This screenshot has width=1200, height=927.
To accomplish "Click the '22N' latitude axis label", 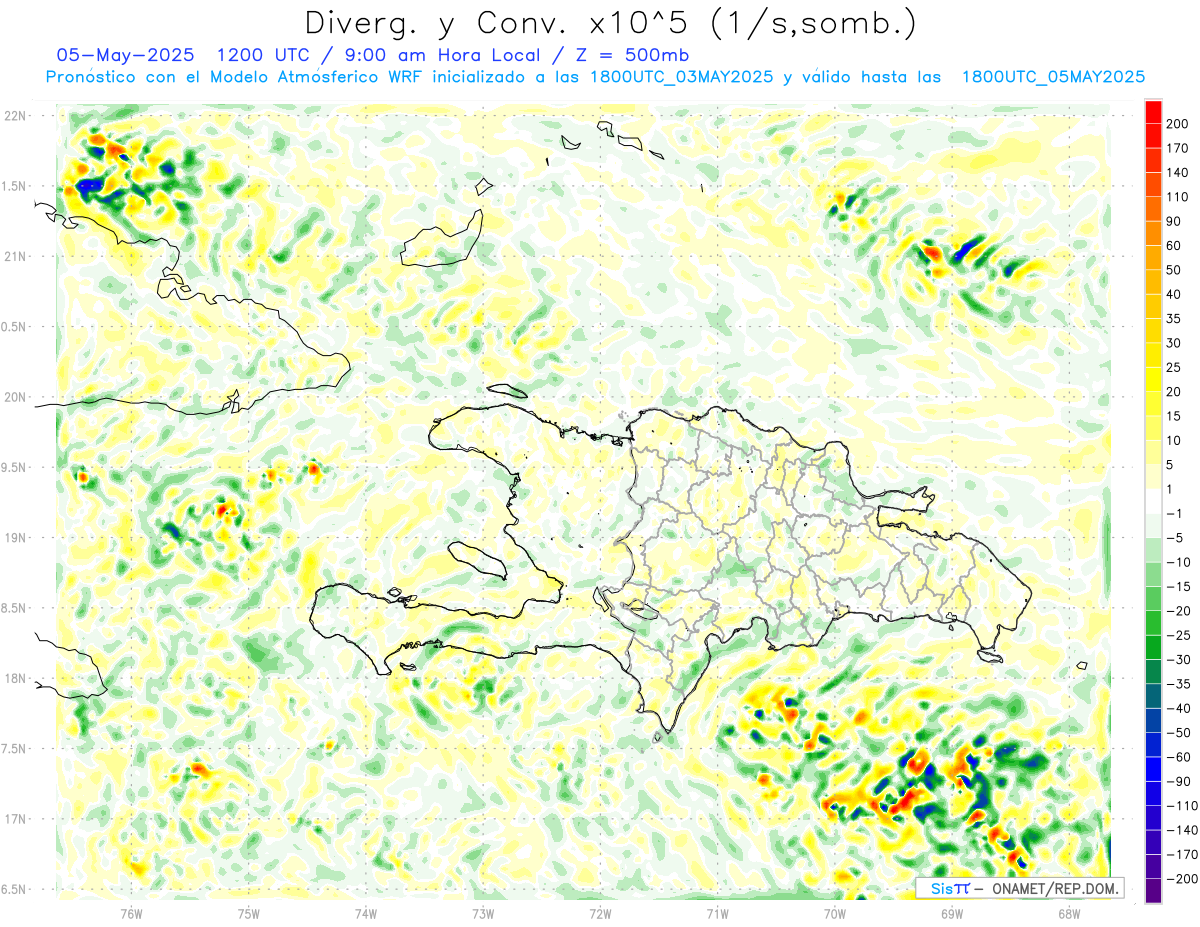I will [x=15, y=116].
